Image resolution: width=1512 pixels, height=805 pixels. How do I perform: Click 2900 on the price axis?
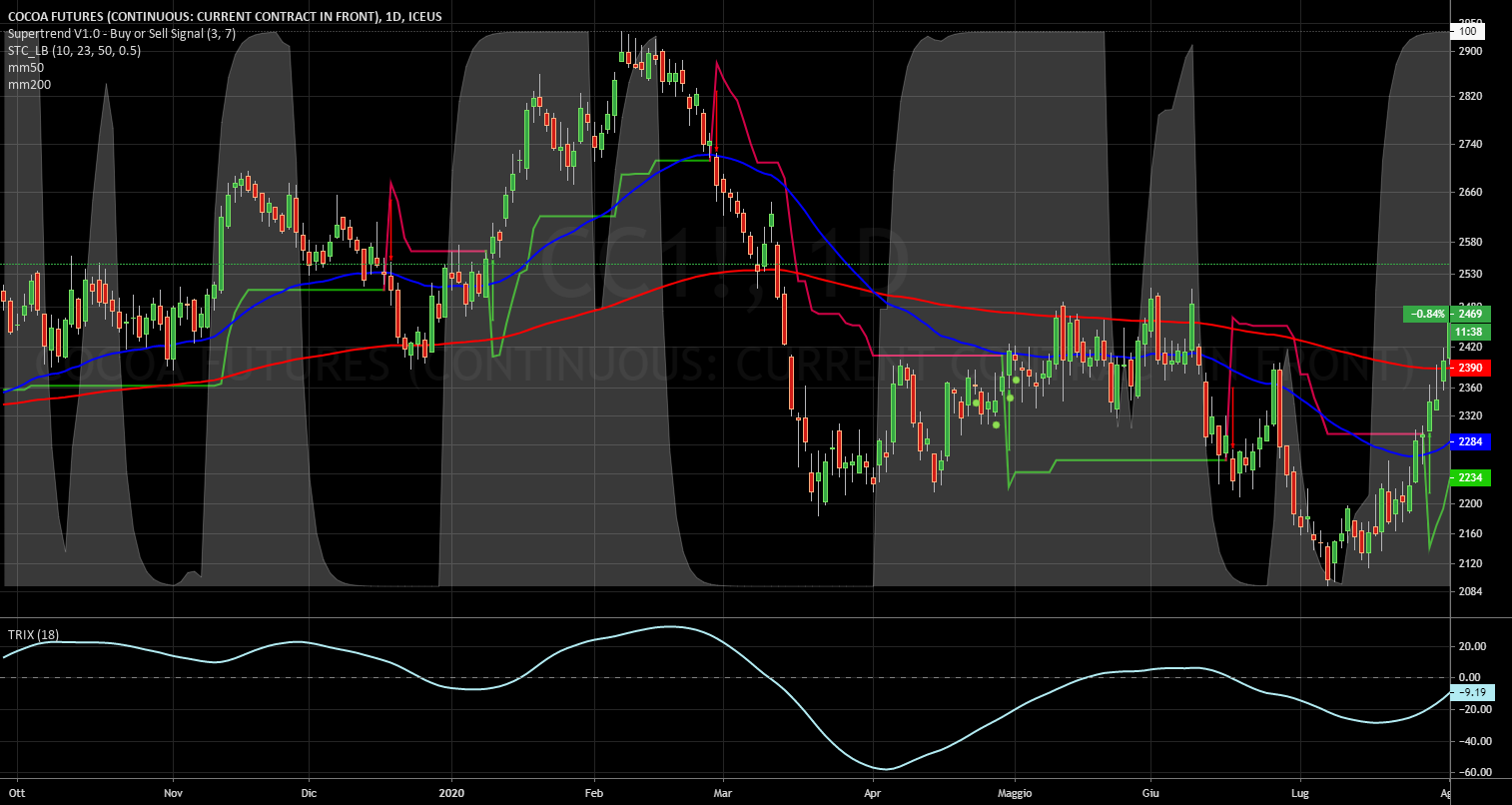(1470, 50)
